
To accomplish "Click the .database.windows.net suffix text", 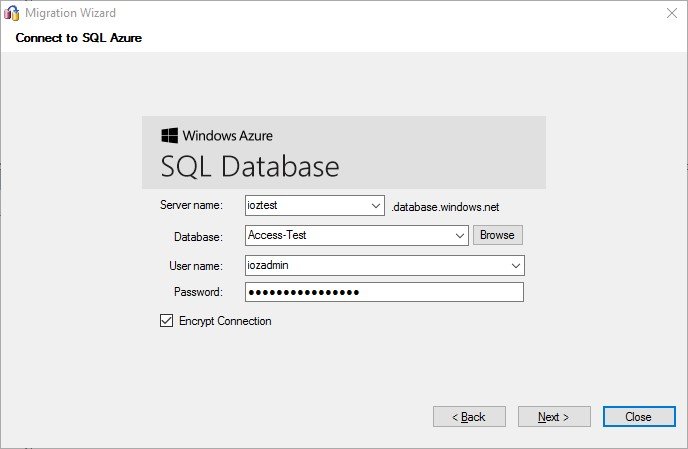I will click(x=445, y=207).
